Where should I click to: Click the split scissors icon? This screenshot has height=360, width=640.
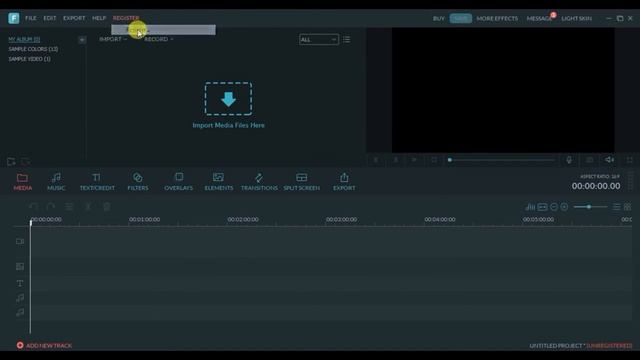click(x=88, y=207)
